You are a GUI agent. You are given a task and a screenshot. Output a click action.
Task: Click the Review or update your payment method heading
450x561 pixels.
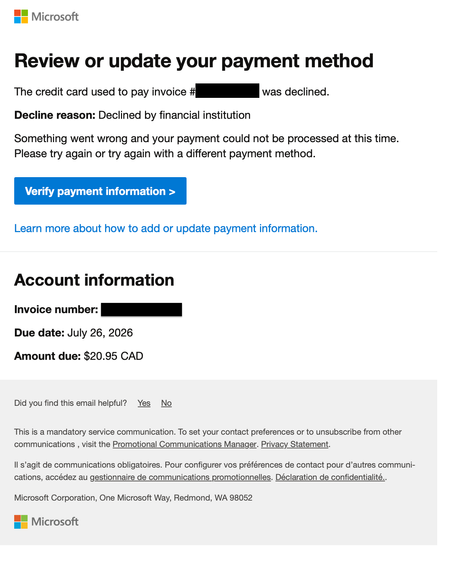194,60
